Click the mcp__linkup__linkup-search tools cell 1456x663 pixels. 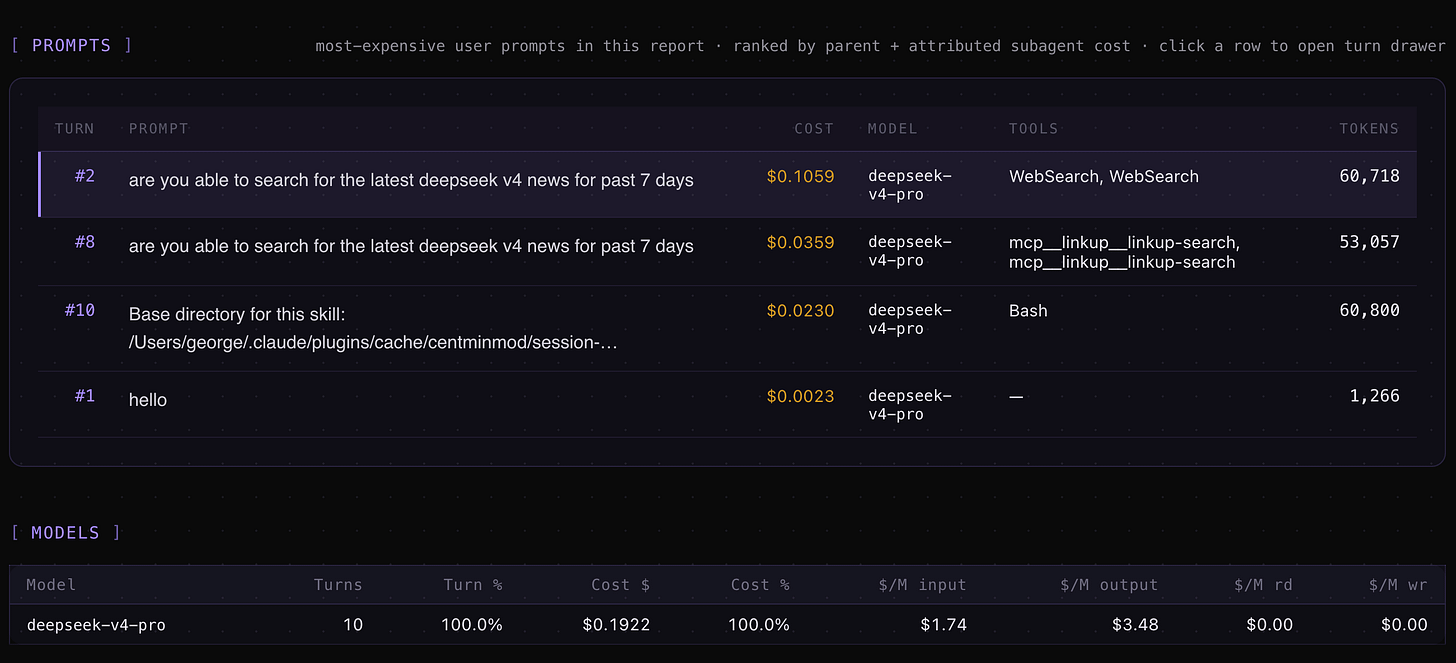[1124, 252]
